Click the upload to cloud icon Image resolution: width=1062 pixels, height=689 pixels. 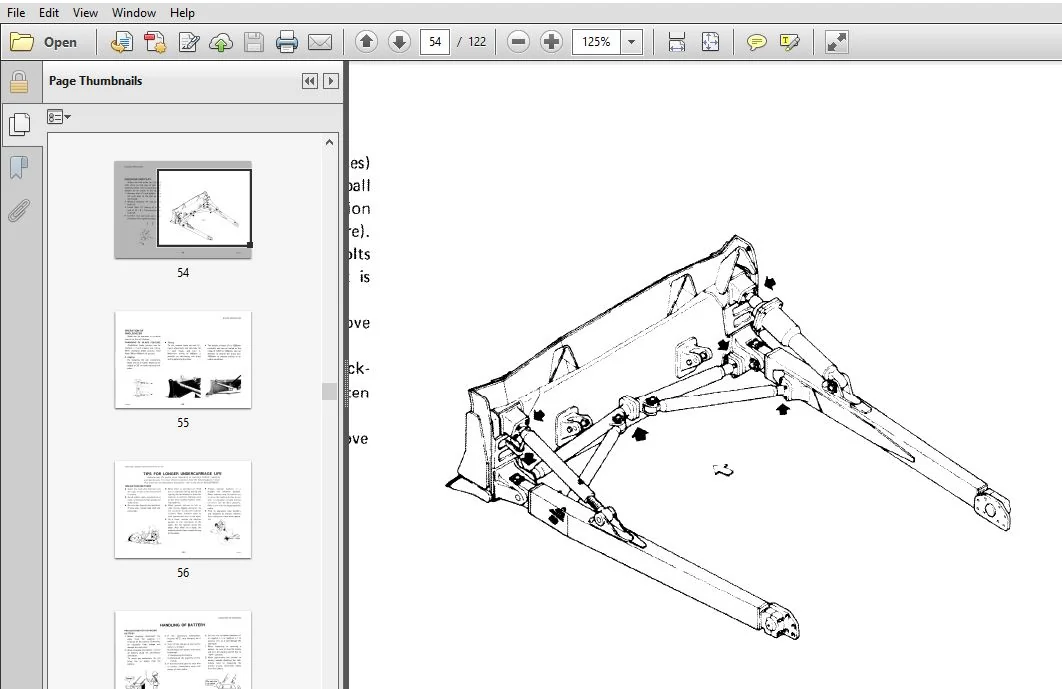[x=221, y=42]
